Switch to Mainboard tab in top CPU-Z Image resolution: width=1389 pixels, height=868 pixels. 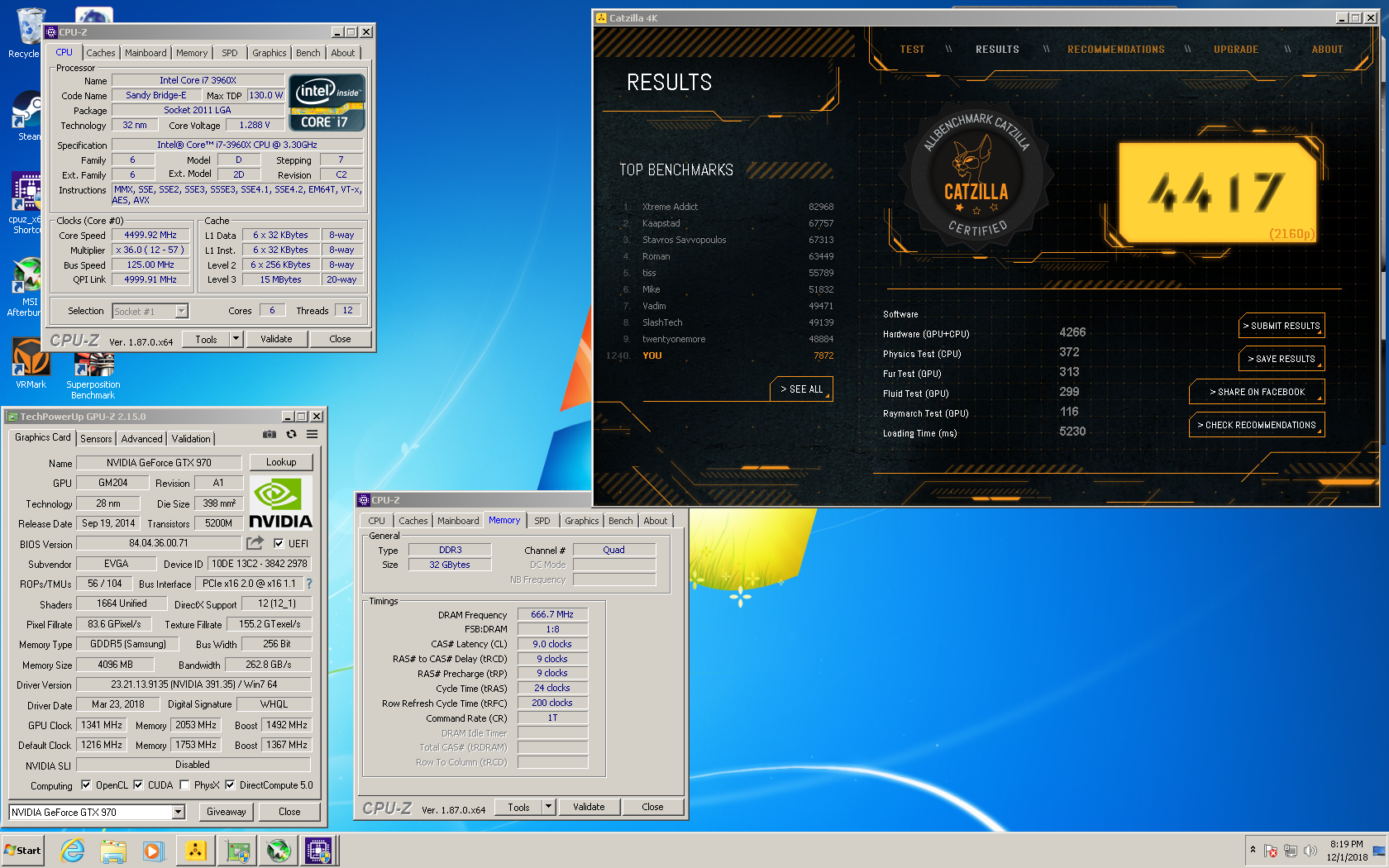146,53
